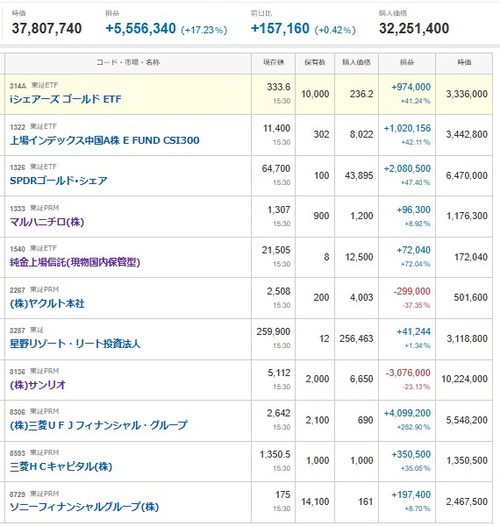Click current price 11,400

click(x=277, y=128)
